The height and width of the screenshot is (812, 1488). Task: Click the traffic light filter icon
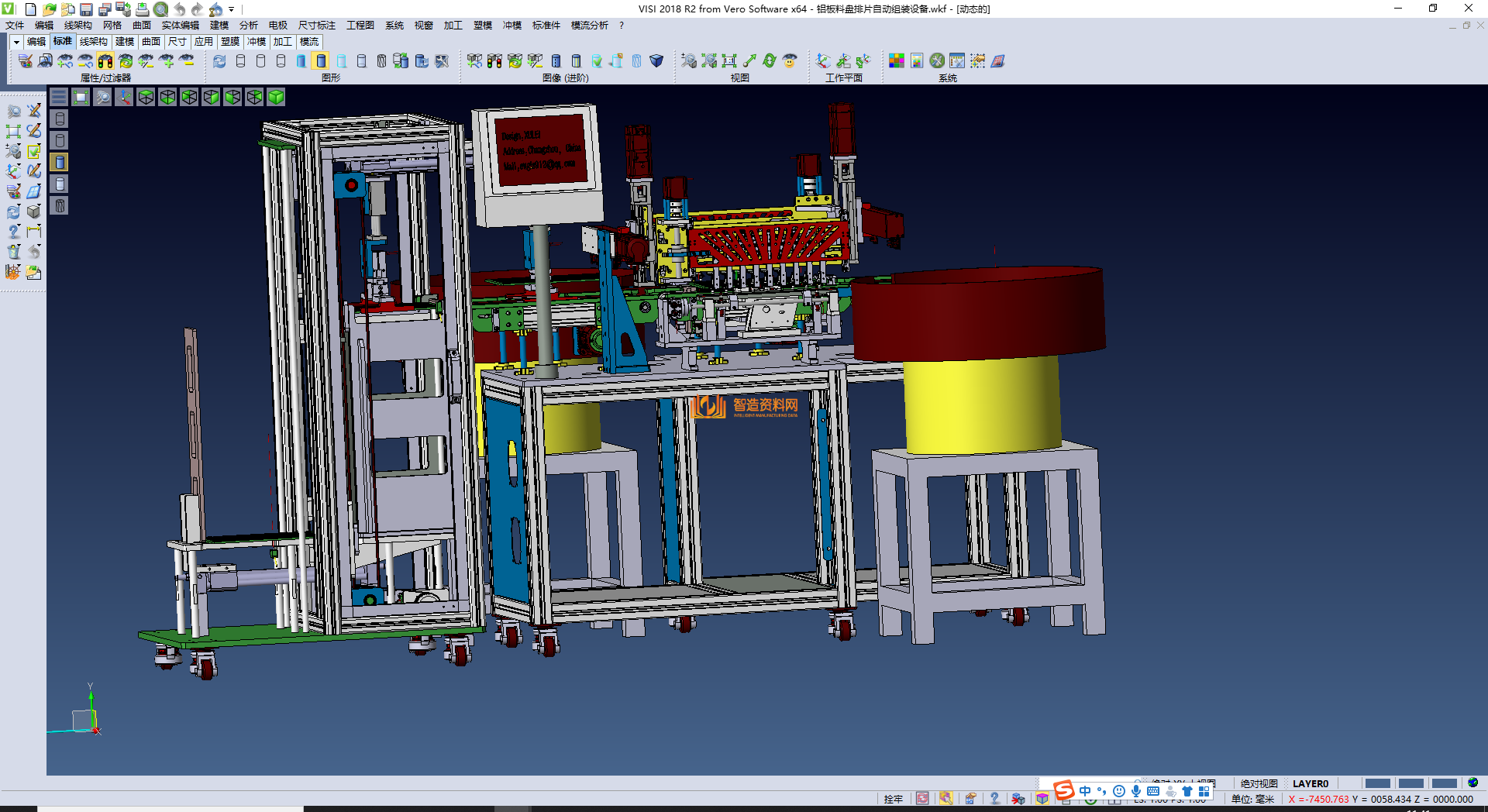105,61
